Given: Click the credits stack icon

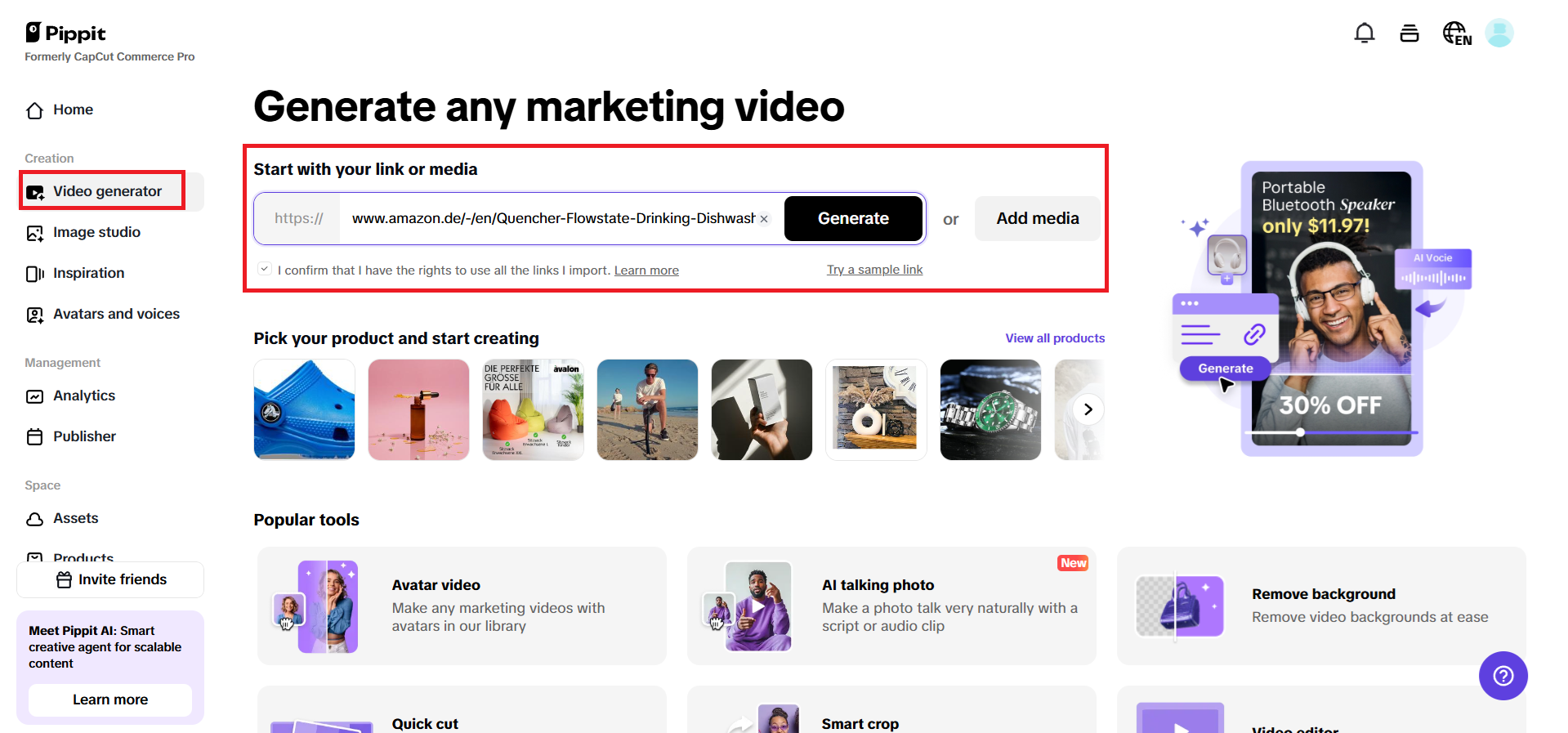Looking at the screenshot, I should click(x=1409, y=34).
